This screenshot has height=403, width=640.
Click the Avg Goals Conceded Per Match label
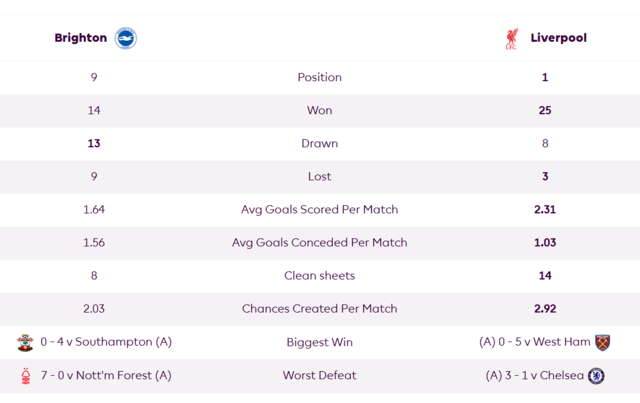[320, 243]
